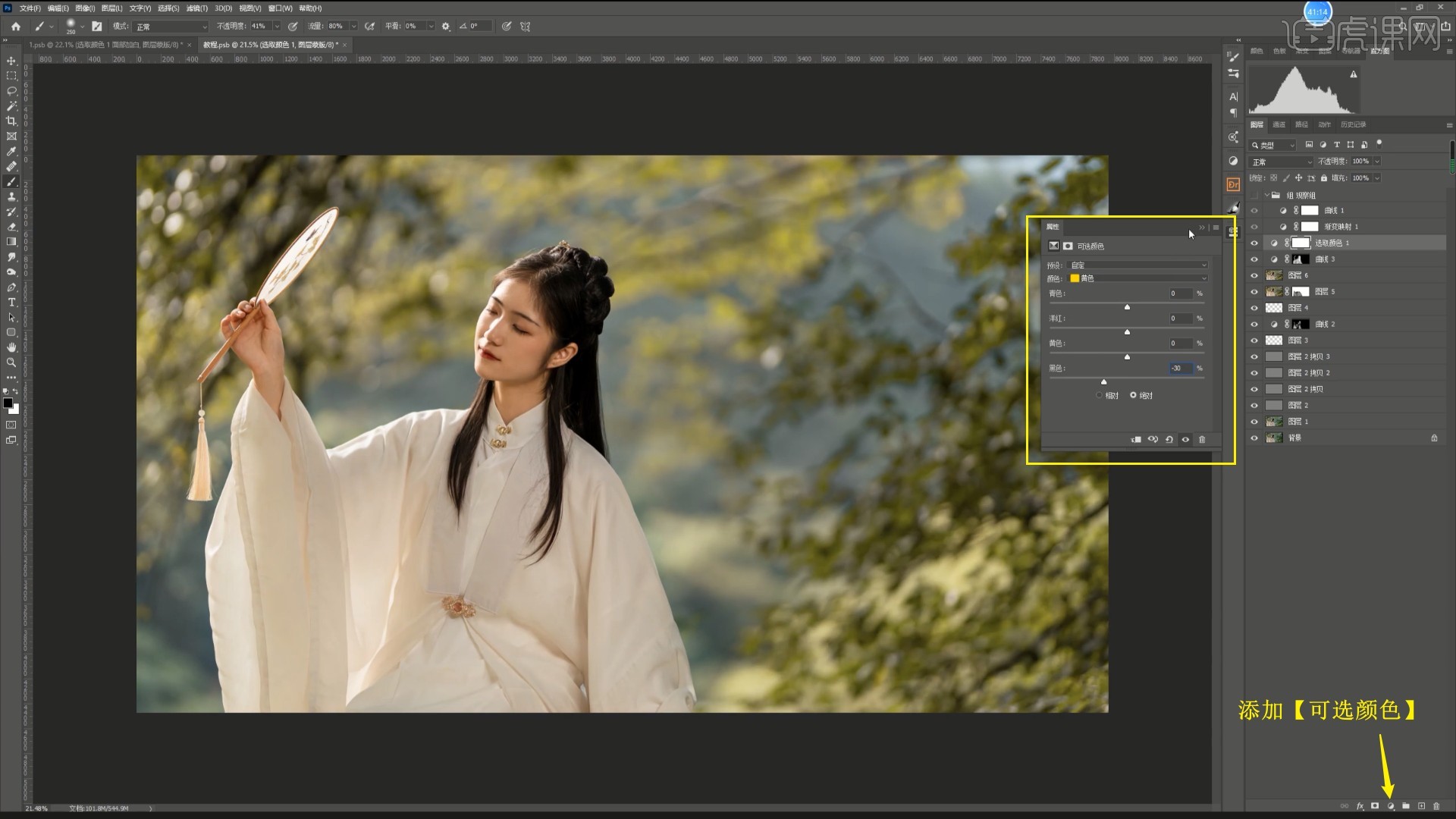Open the 颜色 yellow color dropdown

tap(1137, 278)
